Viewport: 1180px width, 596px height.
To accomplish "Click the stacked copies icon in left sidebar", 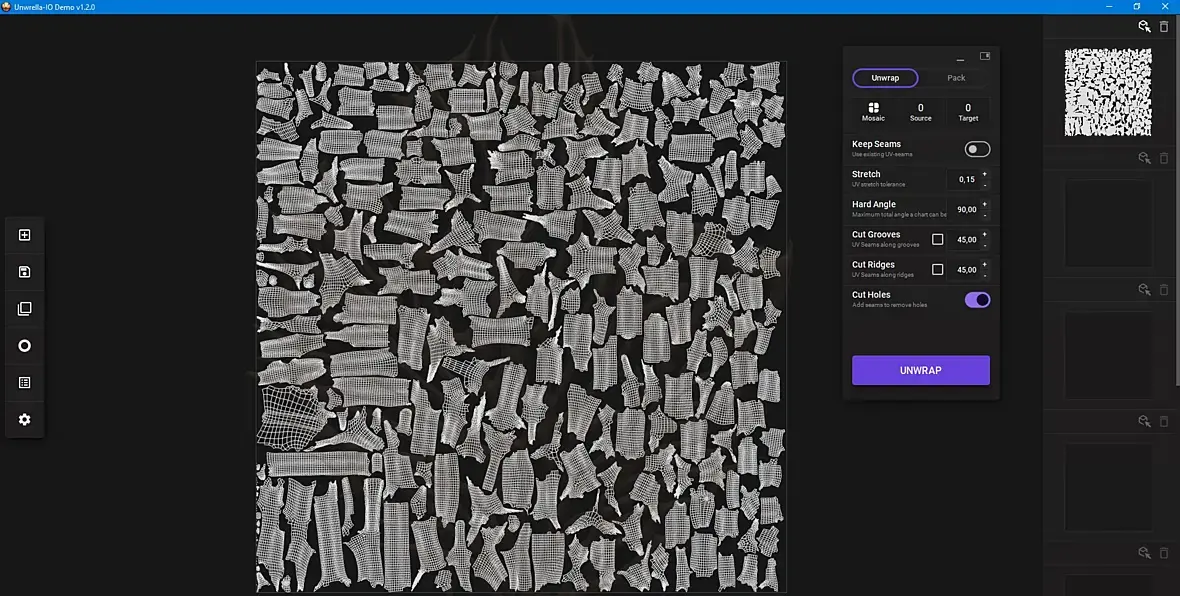I will tap(24, 309).
